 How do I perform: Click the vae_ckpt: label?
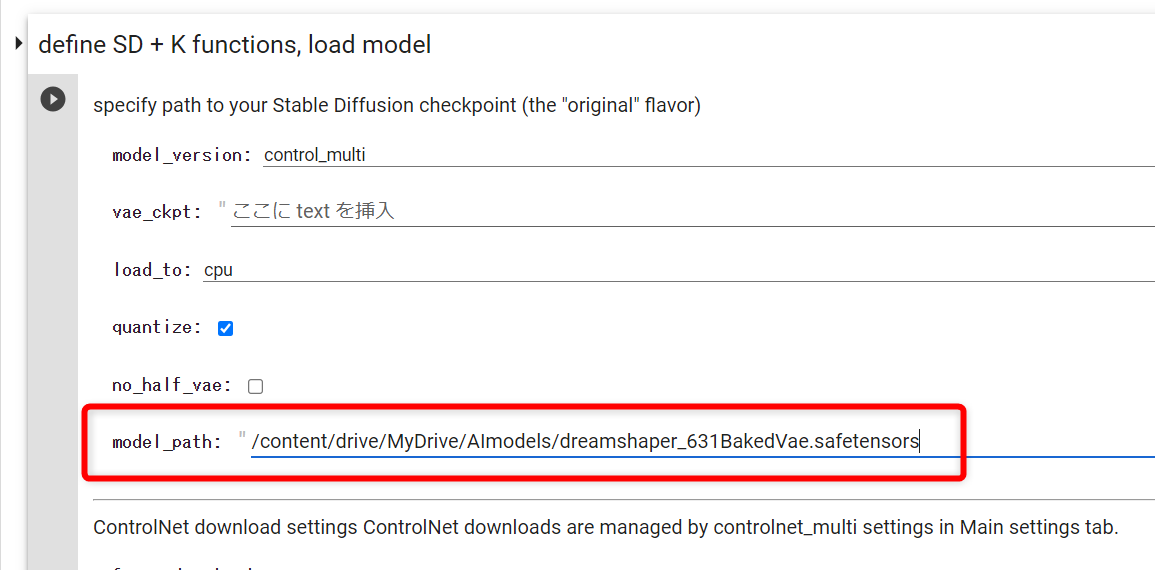pos(156,213)
